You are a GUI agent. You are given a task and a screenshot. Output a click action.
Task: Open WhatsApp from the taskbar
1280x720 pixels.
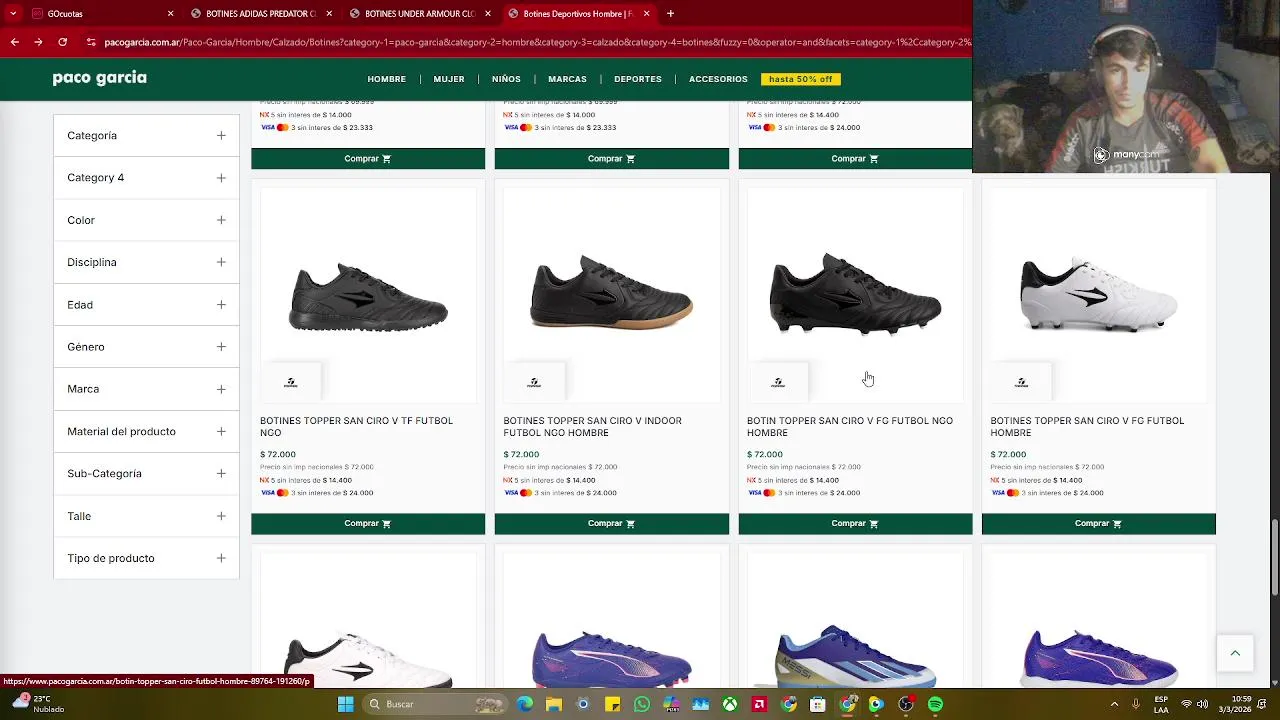[x=642, y=704]
